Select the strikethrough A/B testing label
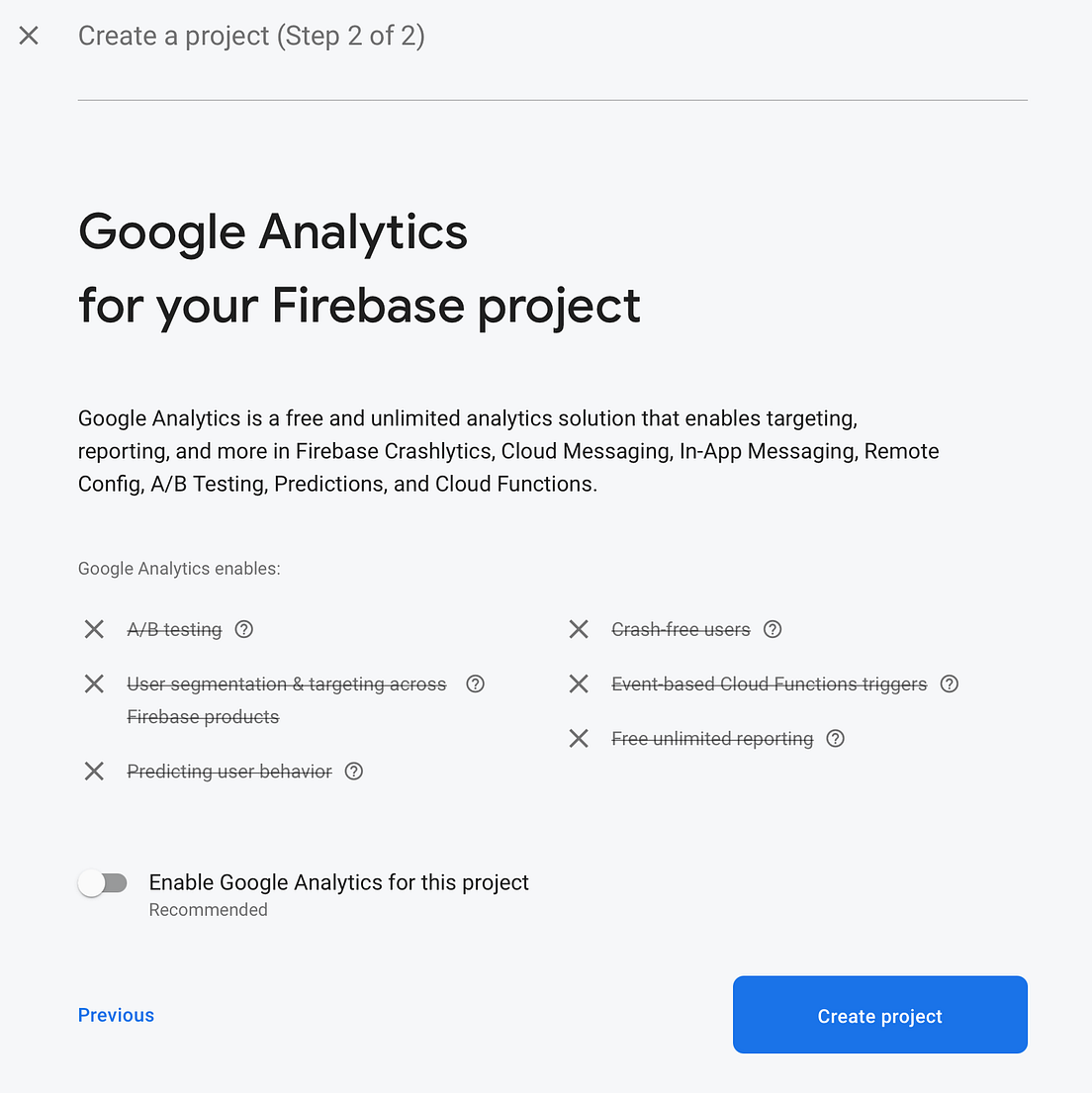This screenshot has height=1093, width=1092. click(174, 629)
